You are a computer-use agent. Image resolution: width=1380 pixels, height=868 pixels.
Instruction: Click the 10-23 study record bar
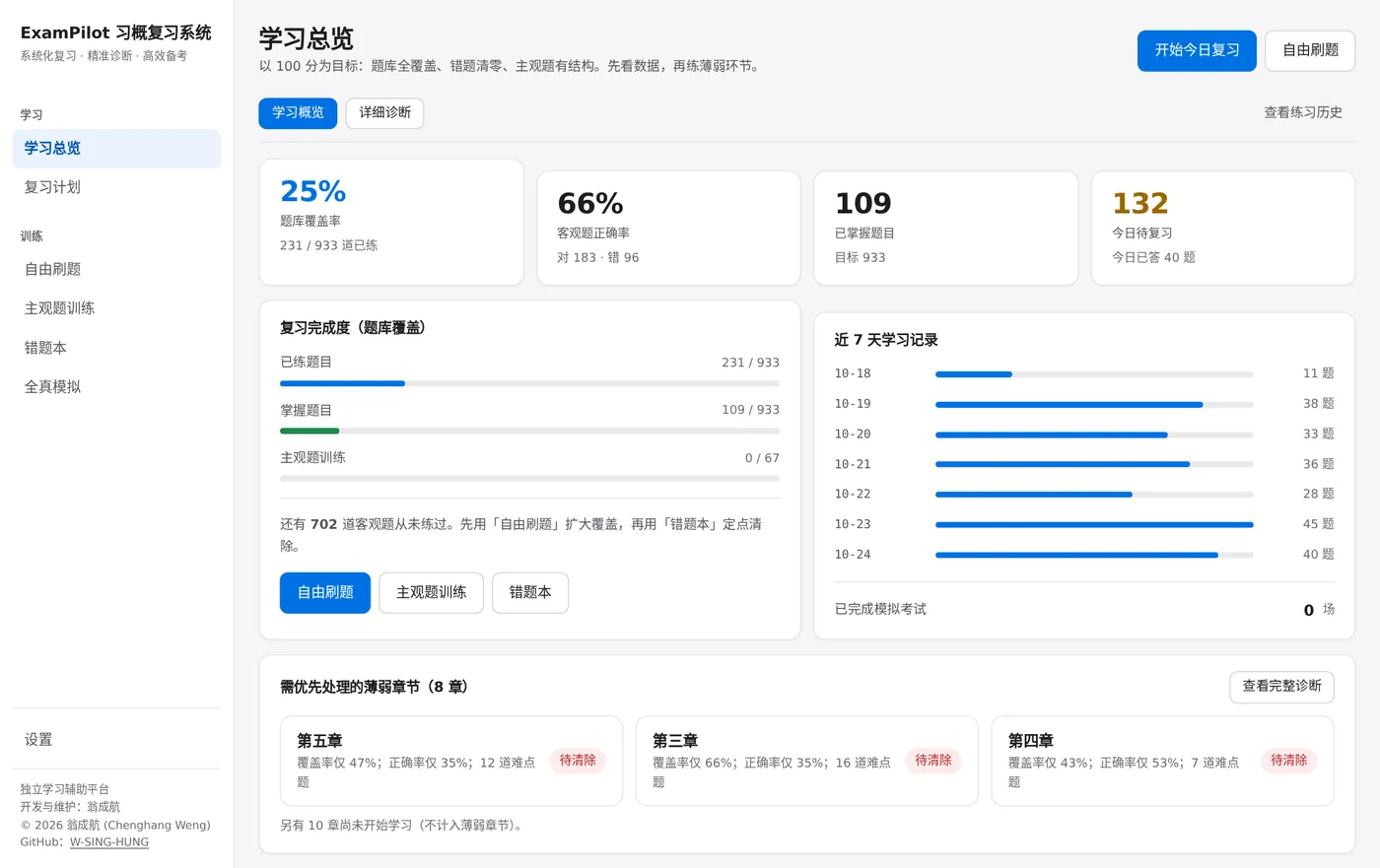(x=1094, y=525)
